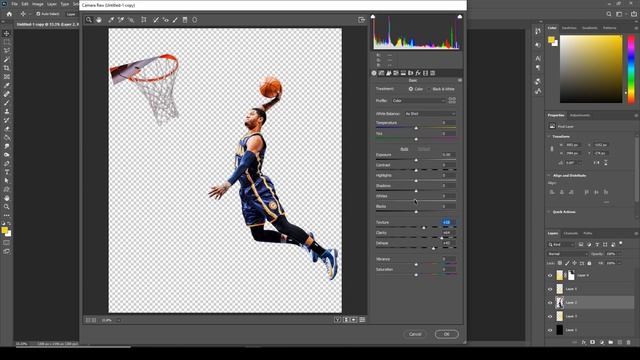Screen dimensions: 640x360
Task: Select the Lasso tool in Photoshop
Action: (7, 51)
